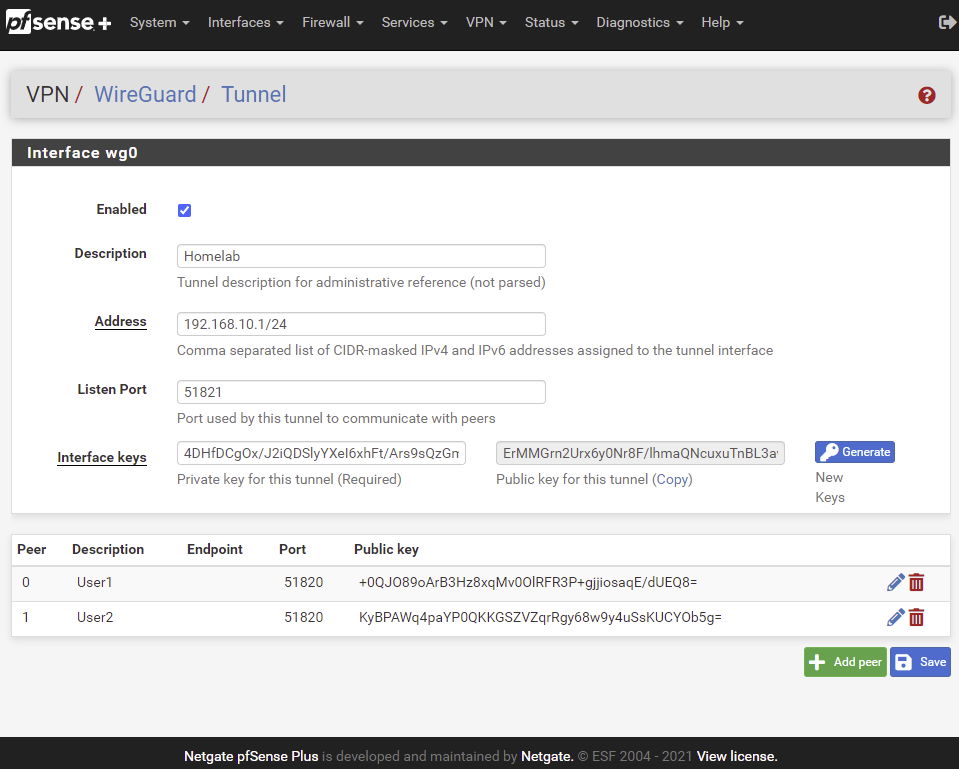This screenshot has width=959, height=769.
Task: Click the Copy public key link
Action: [x=672, y=479]
